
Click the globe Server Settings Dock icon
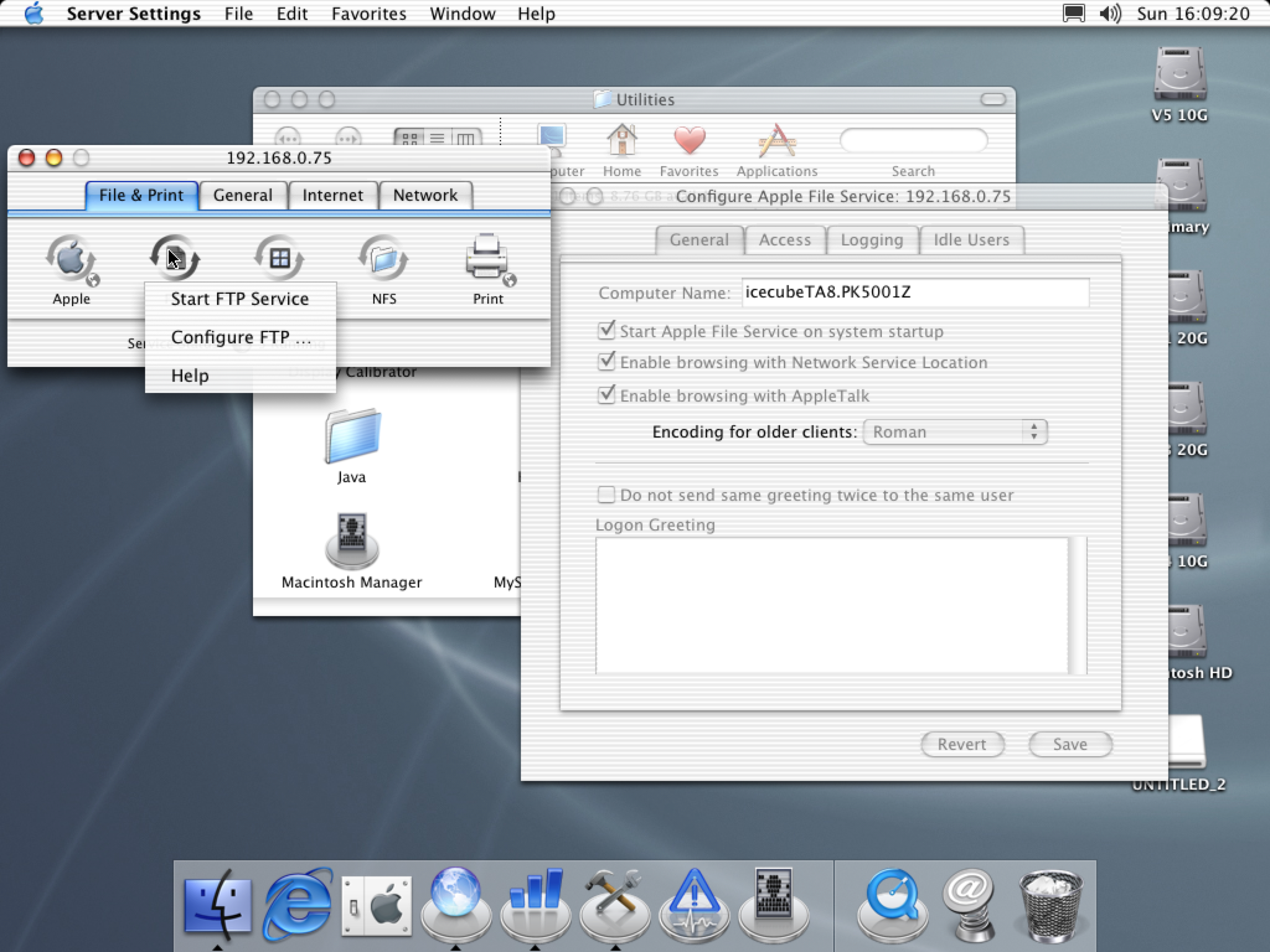[x=456, y=904]
